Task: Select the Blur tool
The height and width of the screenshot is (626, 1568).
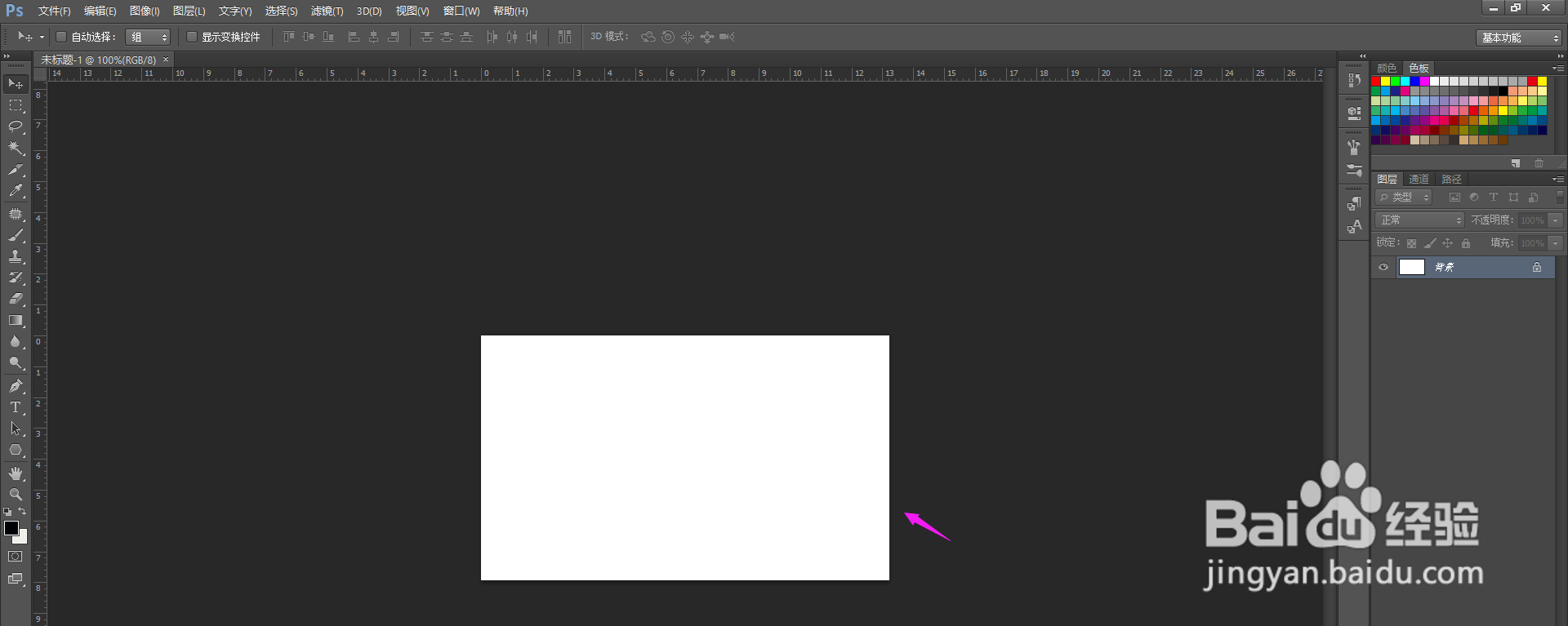Action: [x=16, y=341]
